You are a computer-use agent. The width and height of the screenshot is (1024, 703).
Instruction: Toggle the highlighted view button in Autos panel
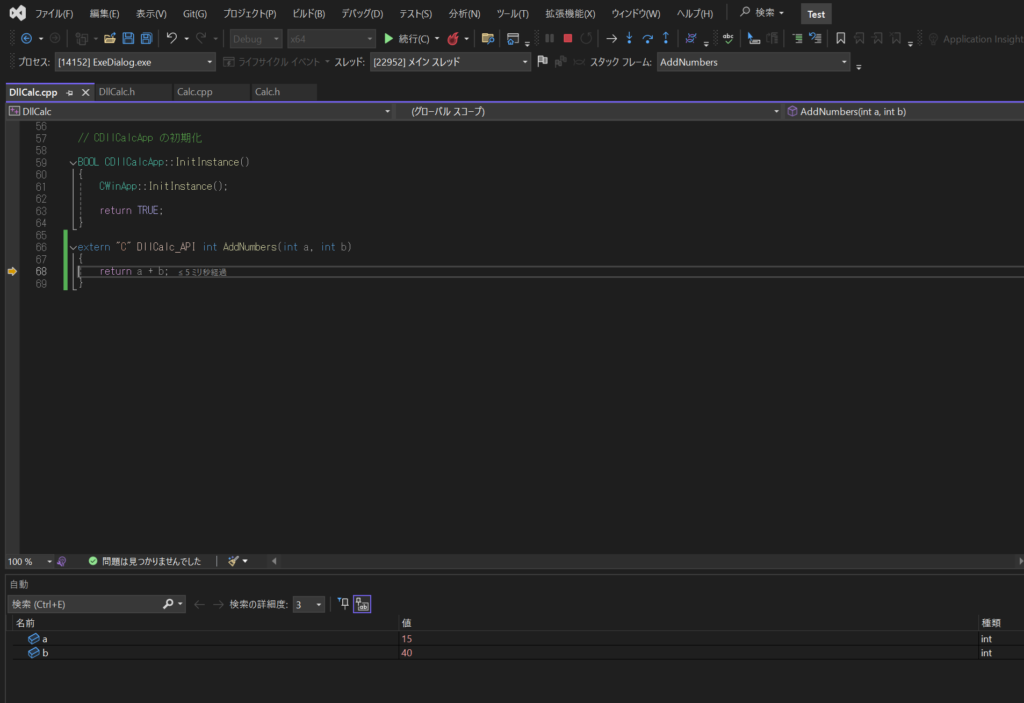coord(362,604)
